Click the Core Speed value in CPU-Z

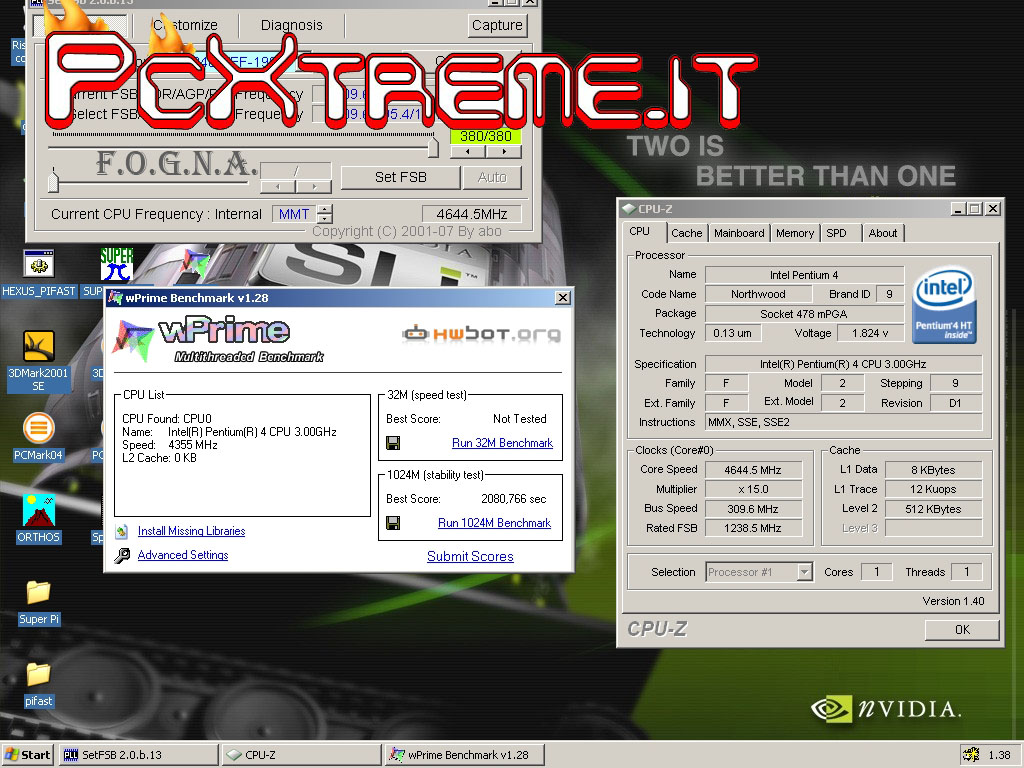tap(753, 470)
